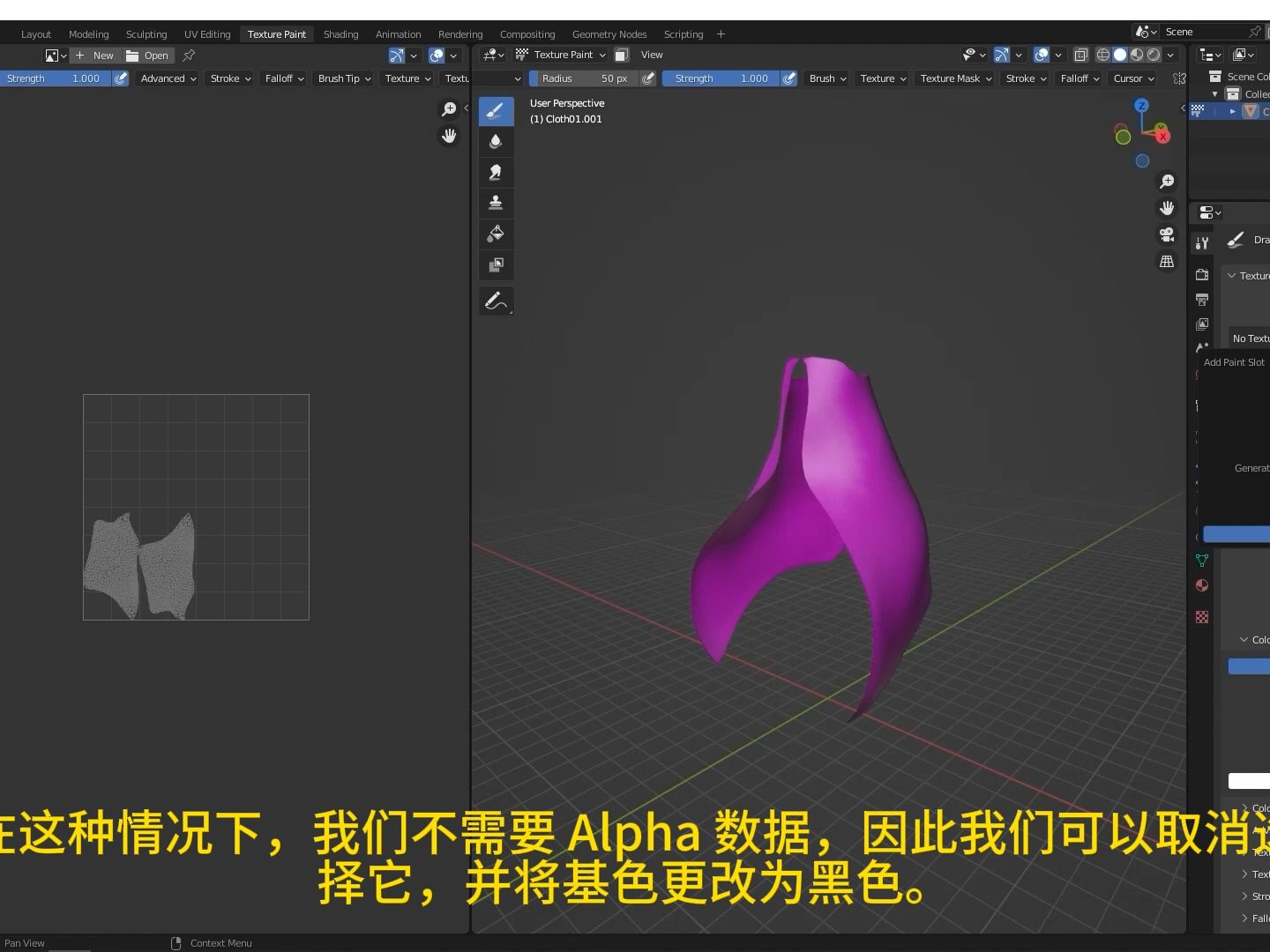Click the pin icon next to Open
The height and width of the screenshot is (952, 1270).
(189, 56)
